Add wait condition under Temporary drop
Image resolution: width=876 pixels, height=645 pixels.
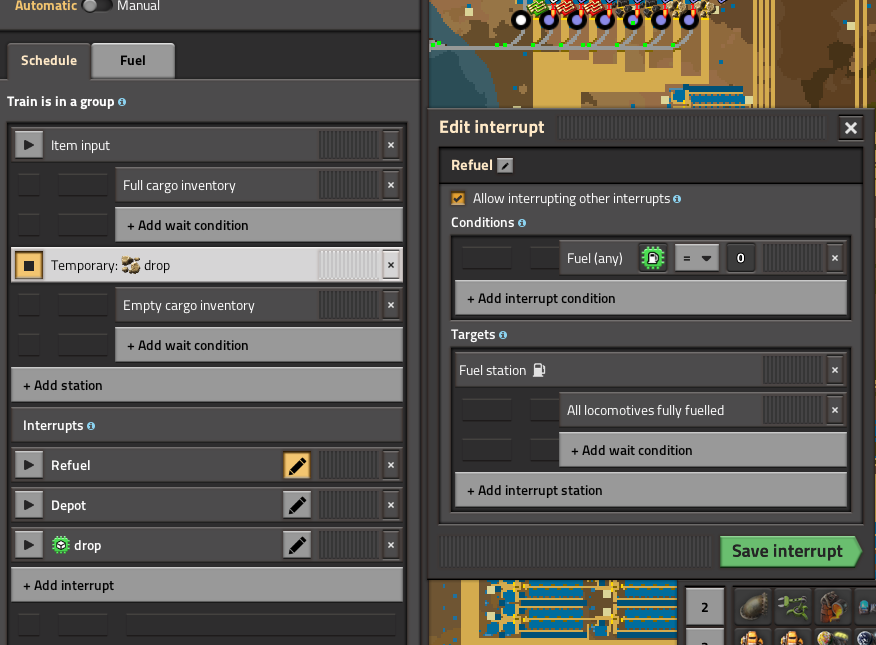(x=259, y=345)
